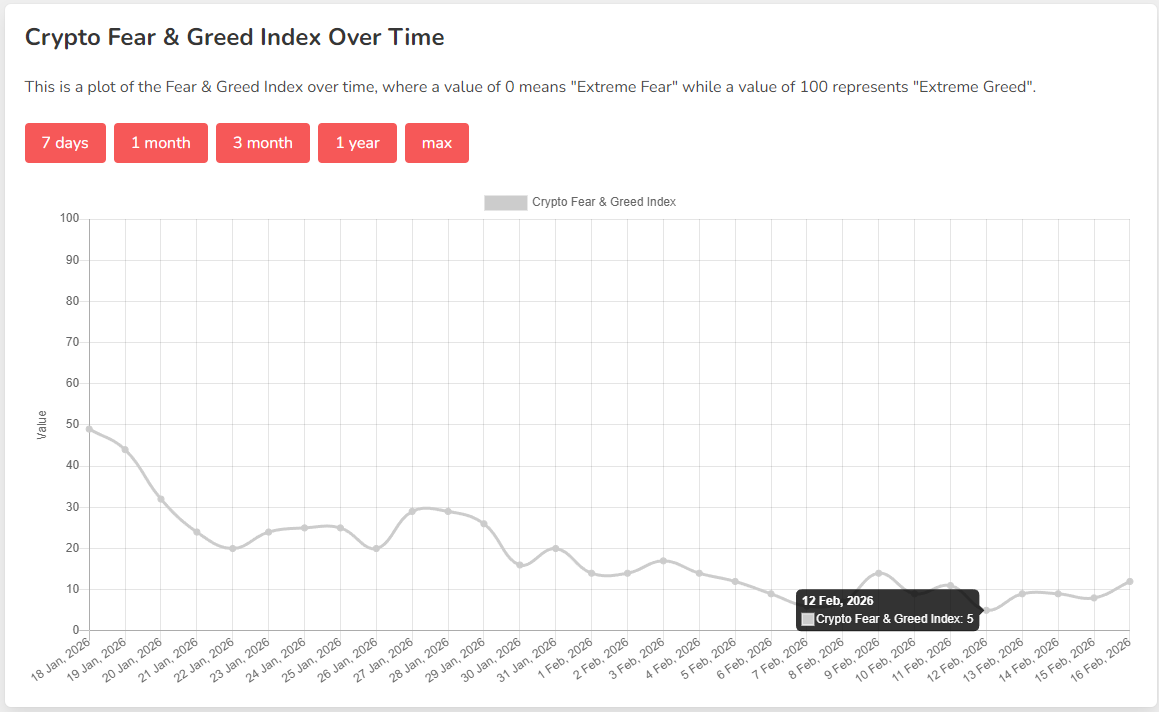Viewport: 1159px width, 712px height.
Task: Pick the 22 Jan, 2026 data point
Action: 233,548
